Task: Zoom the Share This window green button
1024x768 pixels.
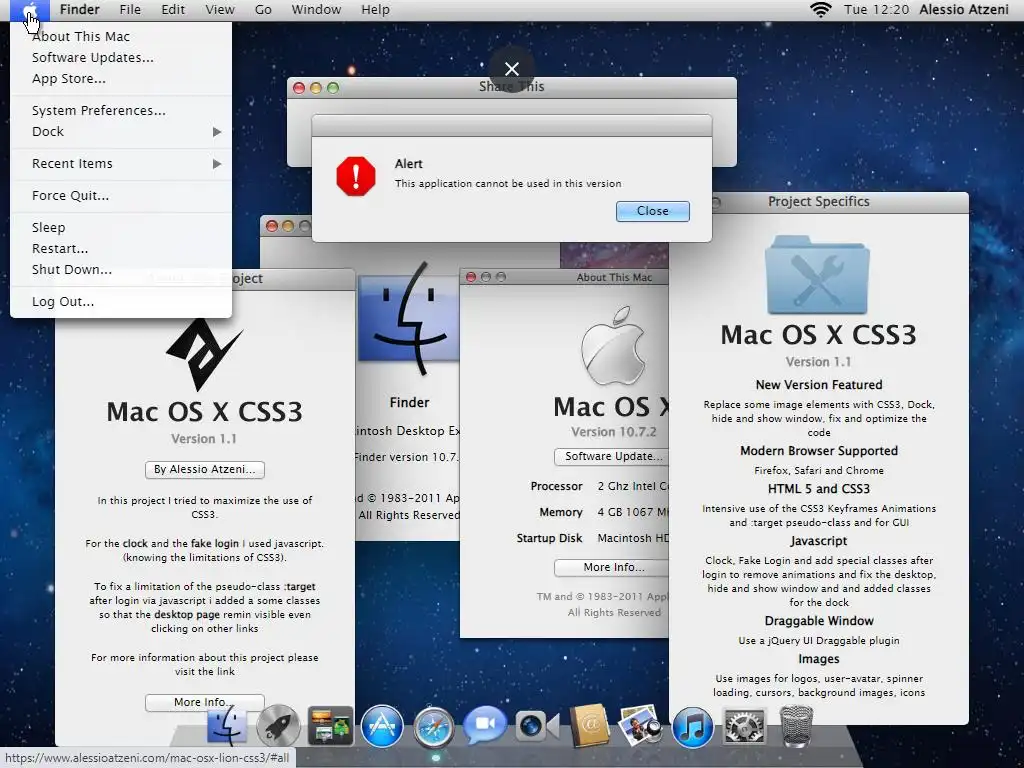Action: pyautogui.click(x=333, y=88)
